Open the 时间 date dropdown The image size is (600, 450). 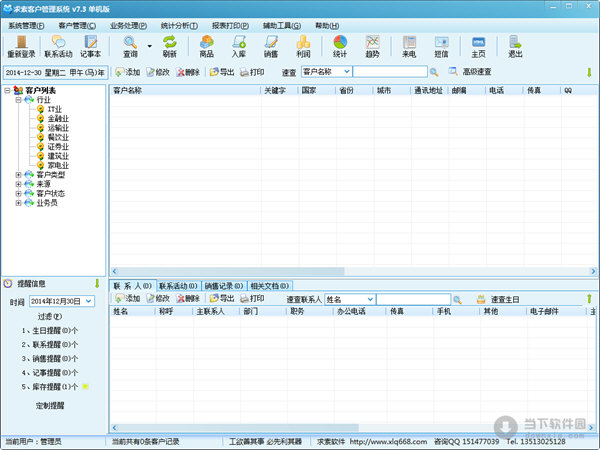point(88,301)
